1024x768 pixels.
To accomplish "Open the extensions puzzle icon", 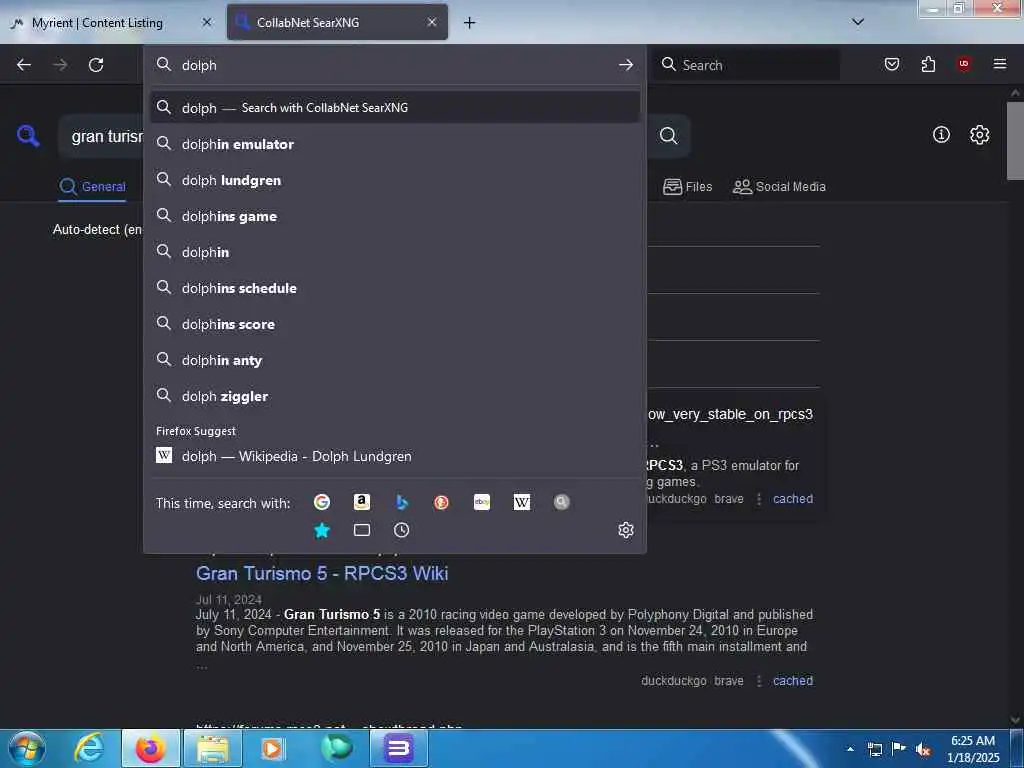I will pos(928,64).
